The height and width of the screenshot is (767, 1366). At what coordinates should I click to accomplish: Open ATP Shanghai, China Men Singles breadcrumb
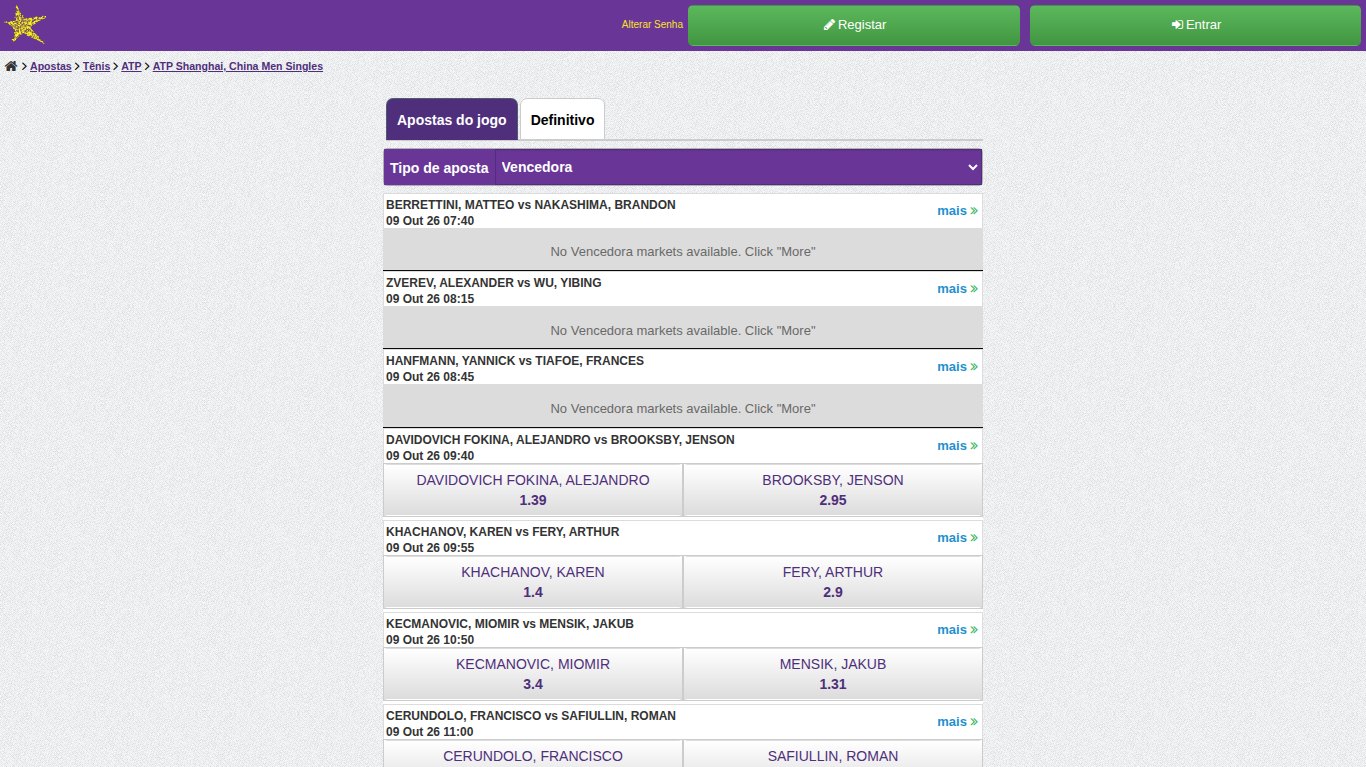click(x=238, y=66)
